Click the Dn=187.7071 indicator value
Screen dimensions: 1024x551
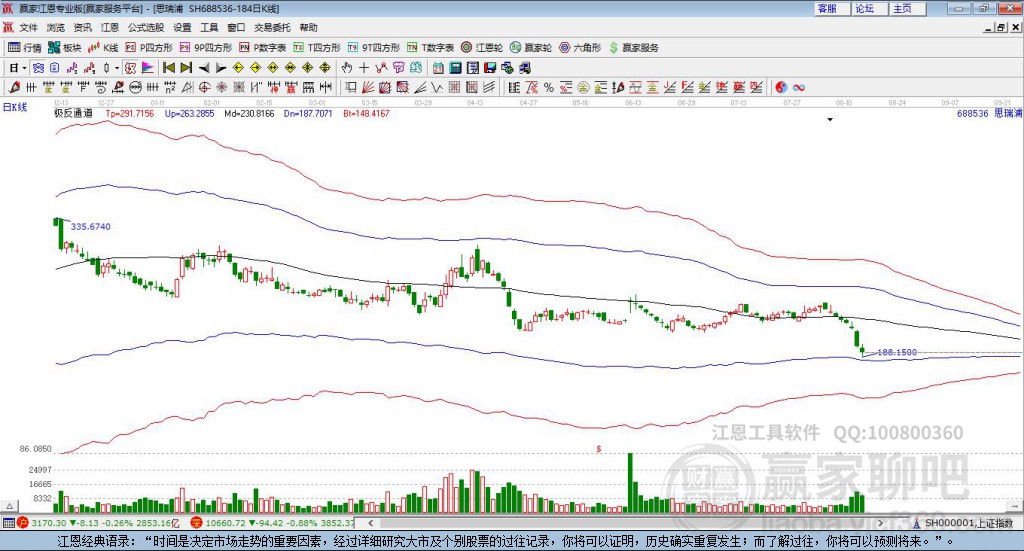click(308, 114)
